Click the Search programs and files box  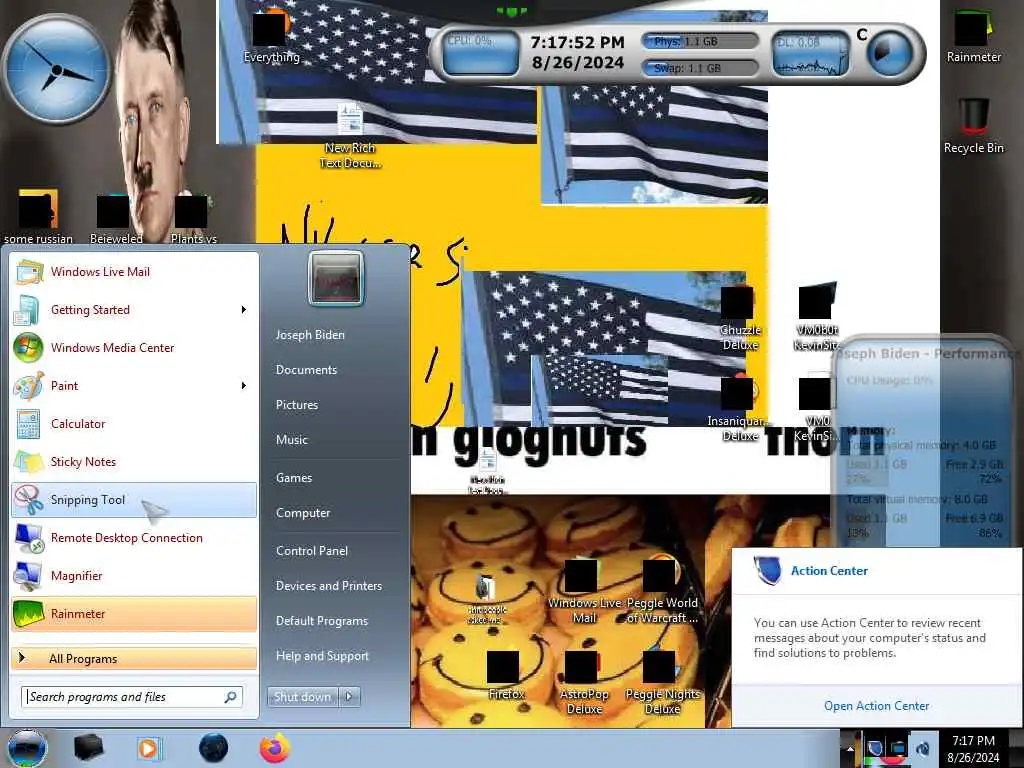point(133,697)
